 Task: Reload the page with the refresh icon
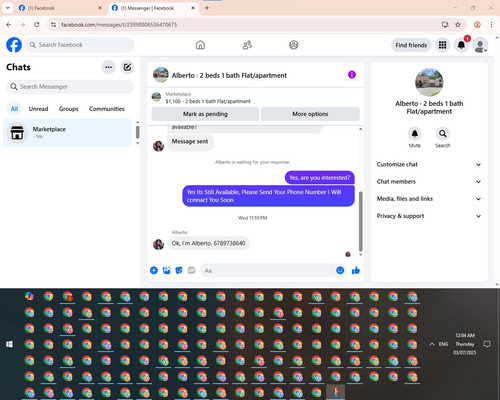37,25
